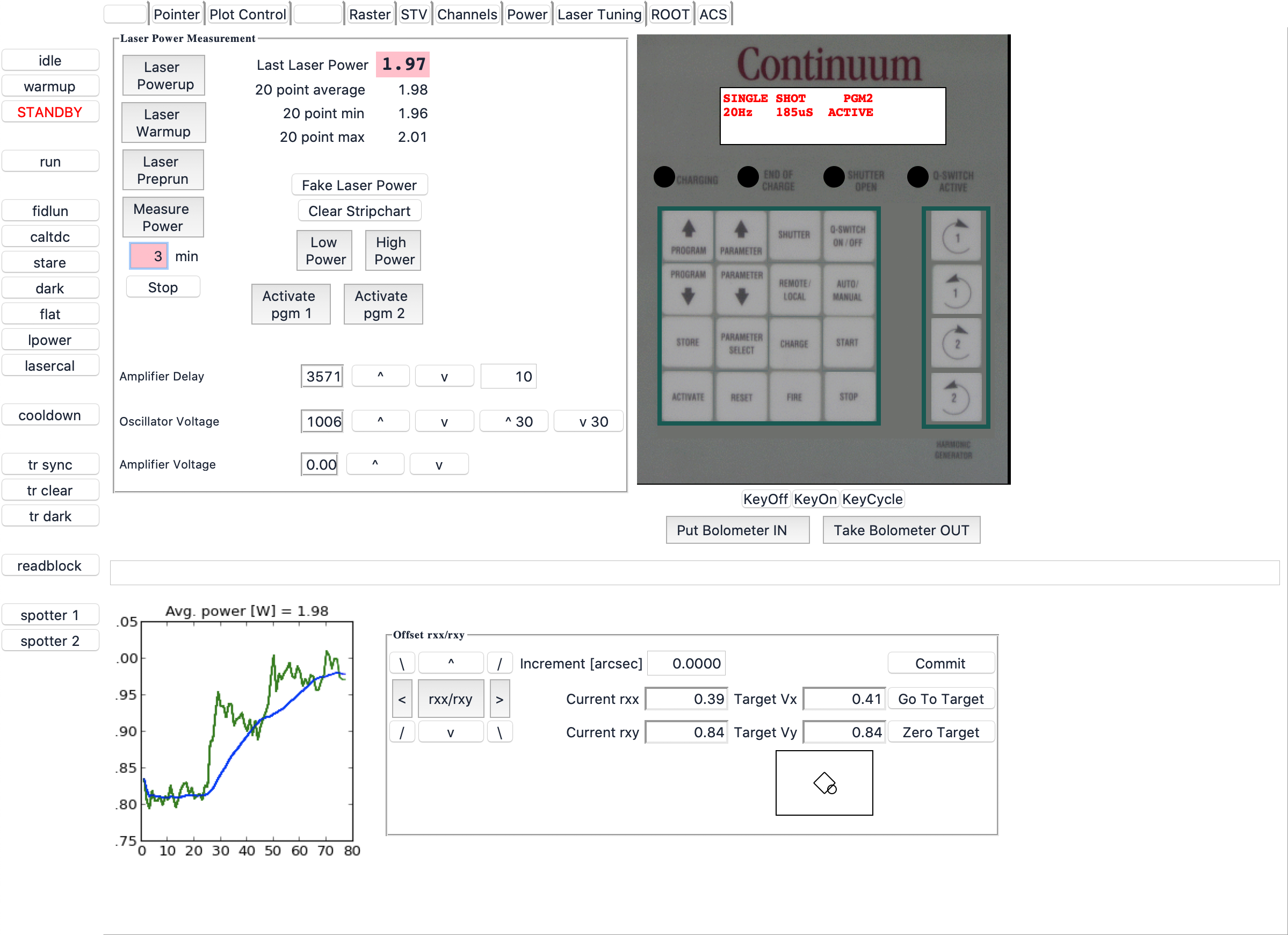Image resolution: width=1288 pixels, height=935 pixels.
Task: Click the average power stripchart plot
Action: [x=247, y=732]
